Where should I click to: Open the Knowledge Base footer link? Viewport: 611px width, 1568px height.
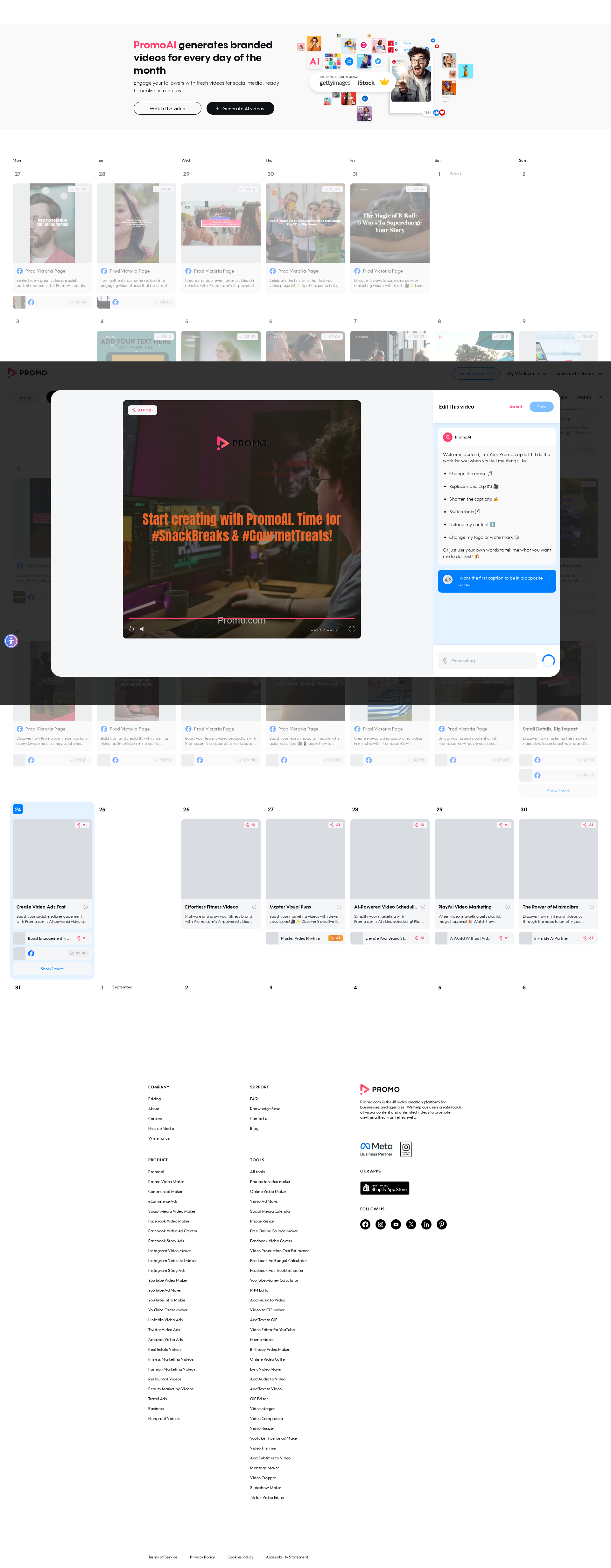[x=265, y=1108]
